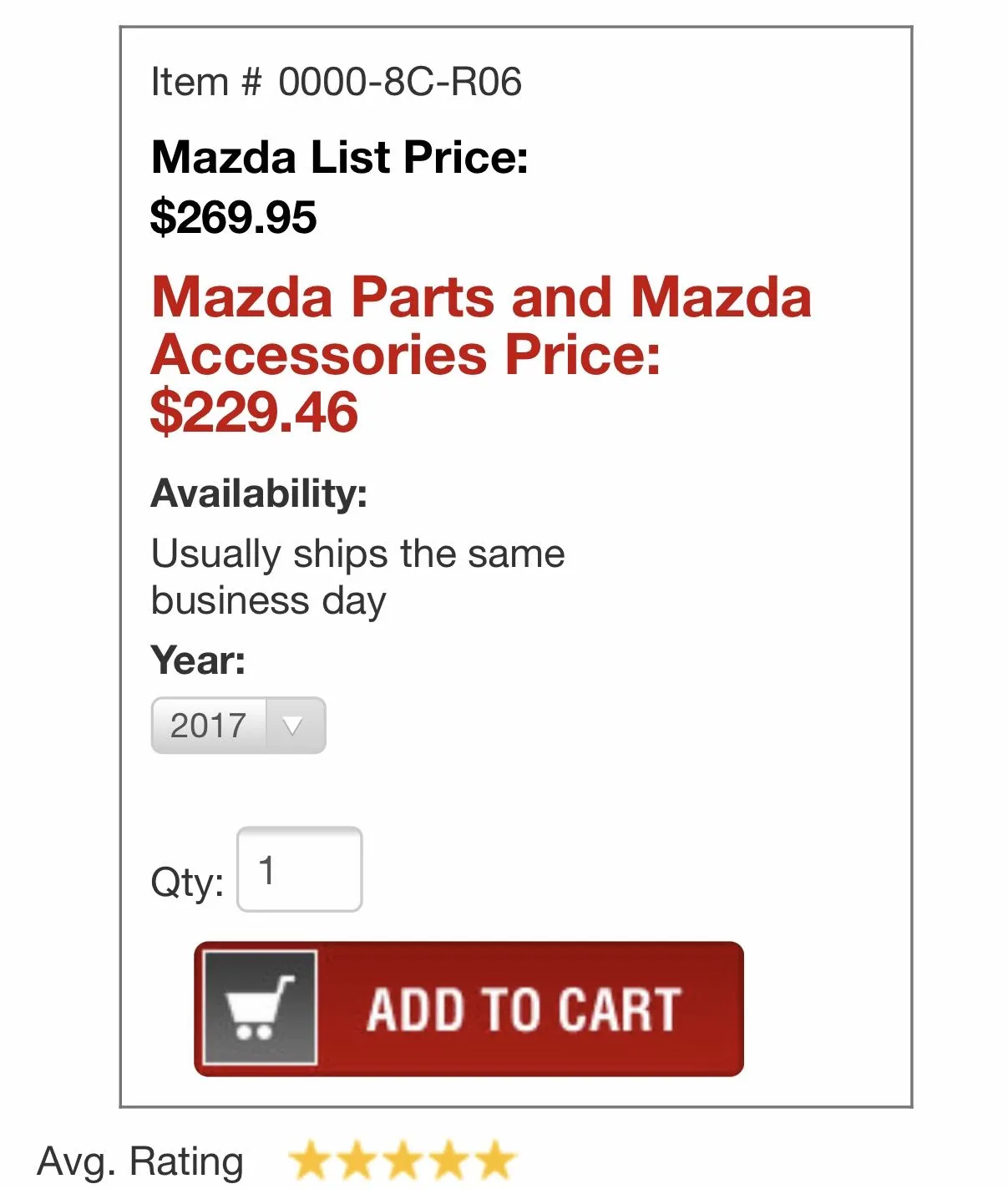Image resolution: width=1008 pixels, height=1189 pixels.
Task: Click the Availability label
Action: click(x=259, y=493)
